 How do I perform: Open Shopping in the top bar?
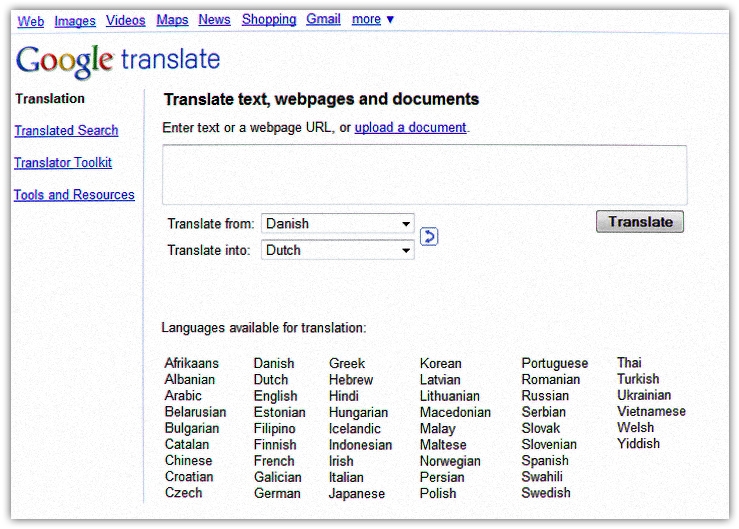coord(269,19)
